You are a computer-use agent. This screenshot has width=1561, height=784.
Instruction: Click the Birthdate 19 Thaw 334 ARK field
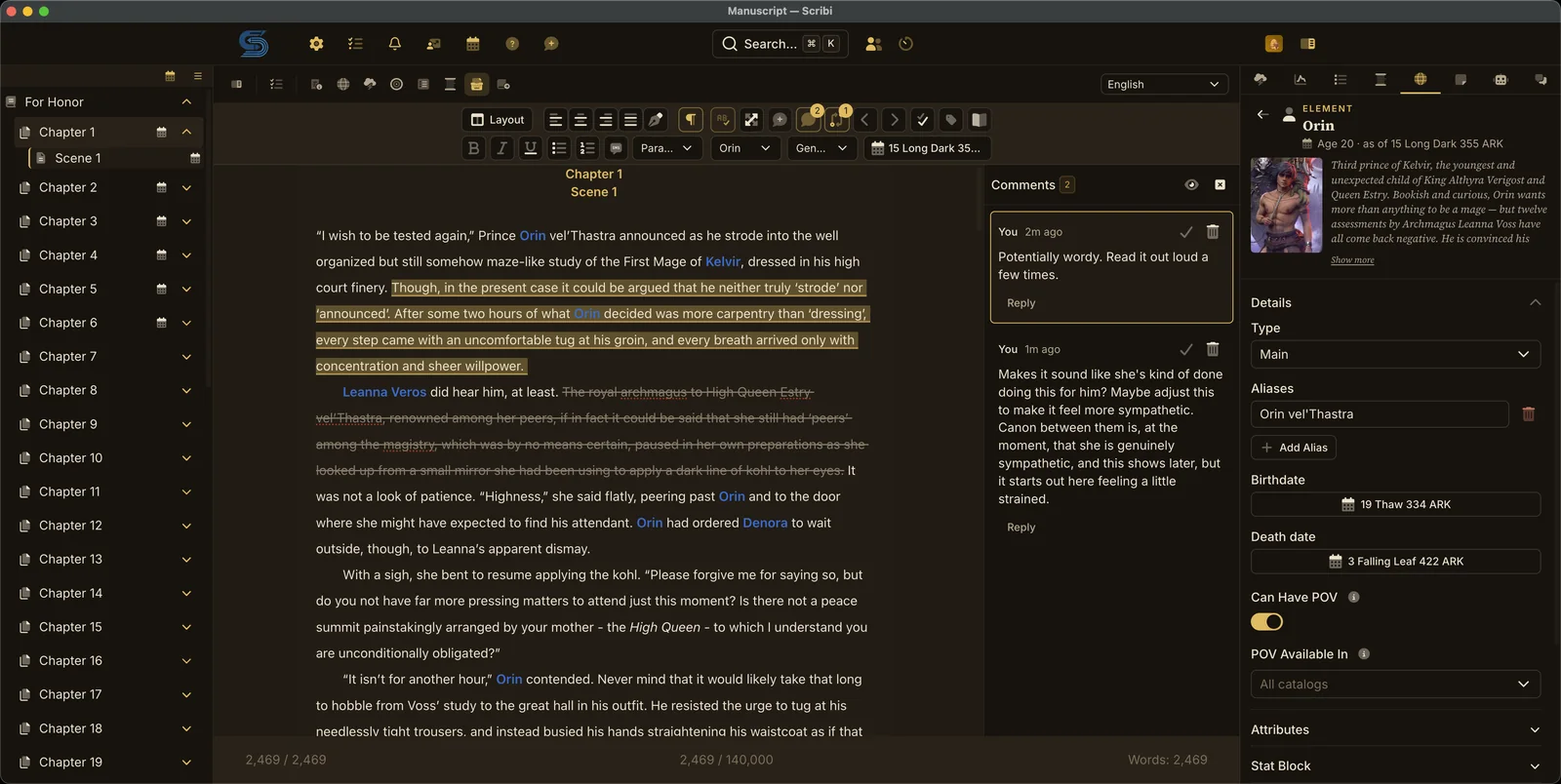(x=1395, y=504)
